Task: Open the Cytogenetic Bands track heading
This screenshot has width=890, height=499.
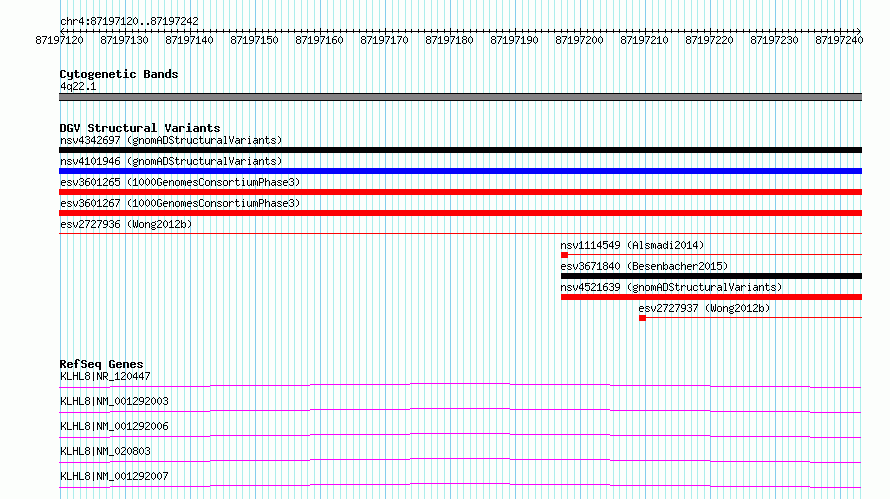Action: click(119, 74)
